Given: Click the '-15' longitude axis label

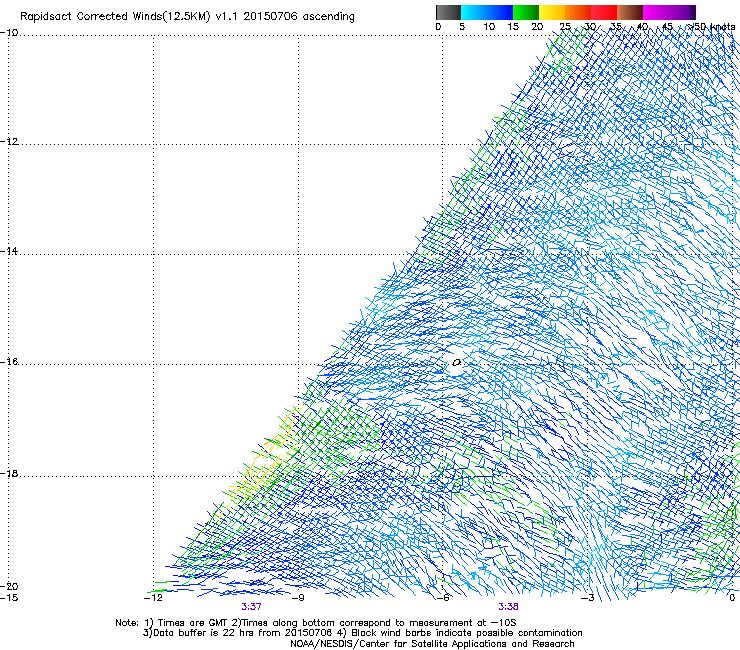Looking at the screenshot, I should click(x=9, y=598).
